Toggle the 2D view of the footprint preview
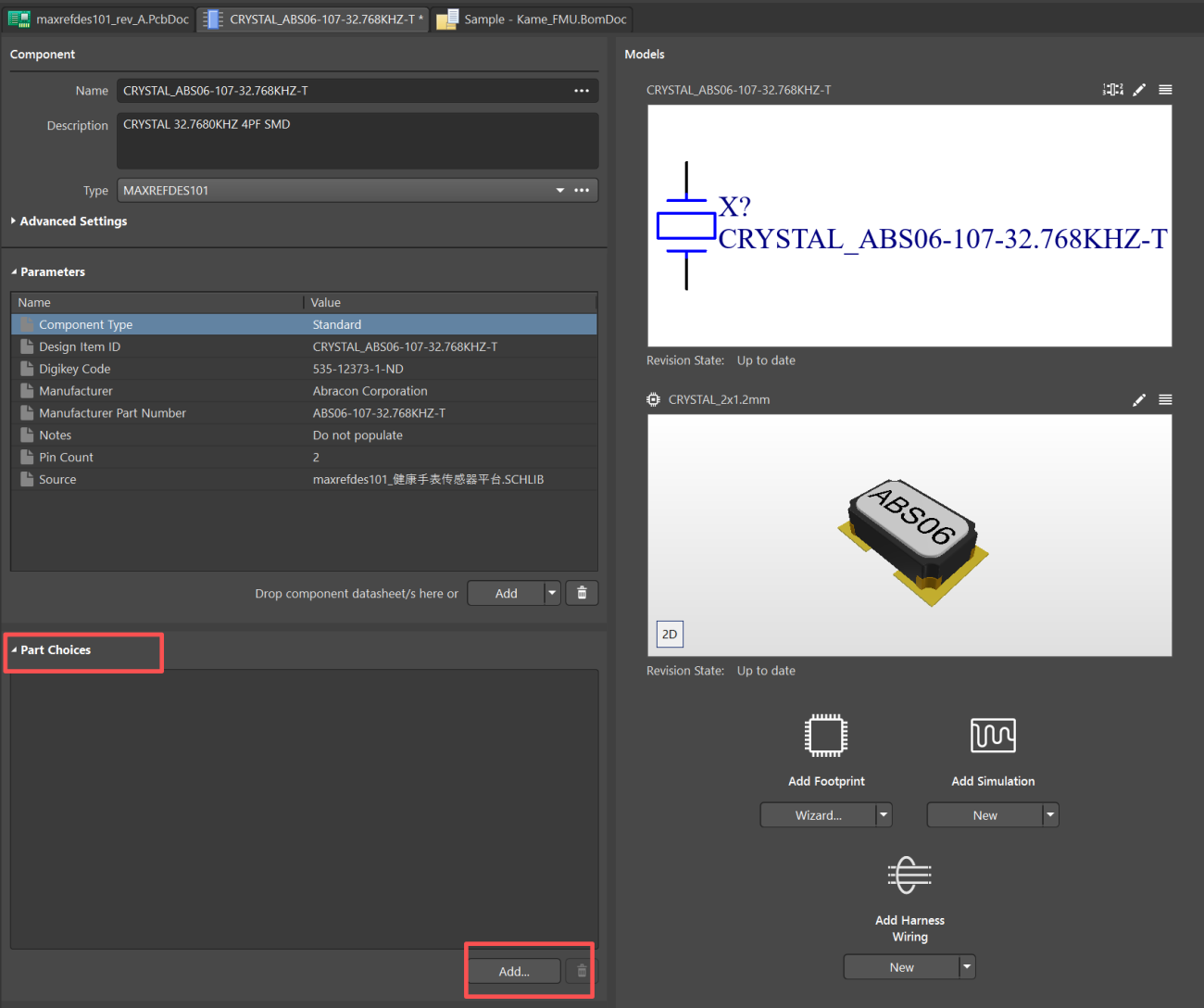1204x1008 pixels. (x=670, y=635)
